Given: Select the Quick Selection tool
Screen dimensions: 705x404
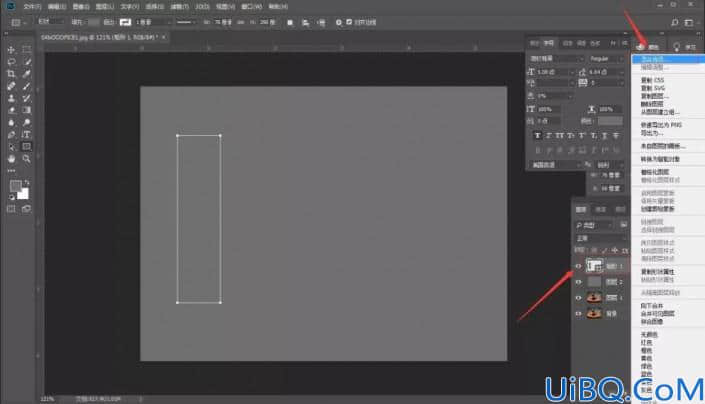Looking at the screenshot, I should click(27, 62).
